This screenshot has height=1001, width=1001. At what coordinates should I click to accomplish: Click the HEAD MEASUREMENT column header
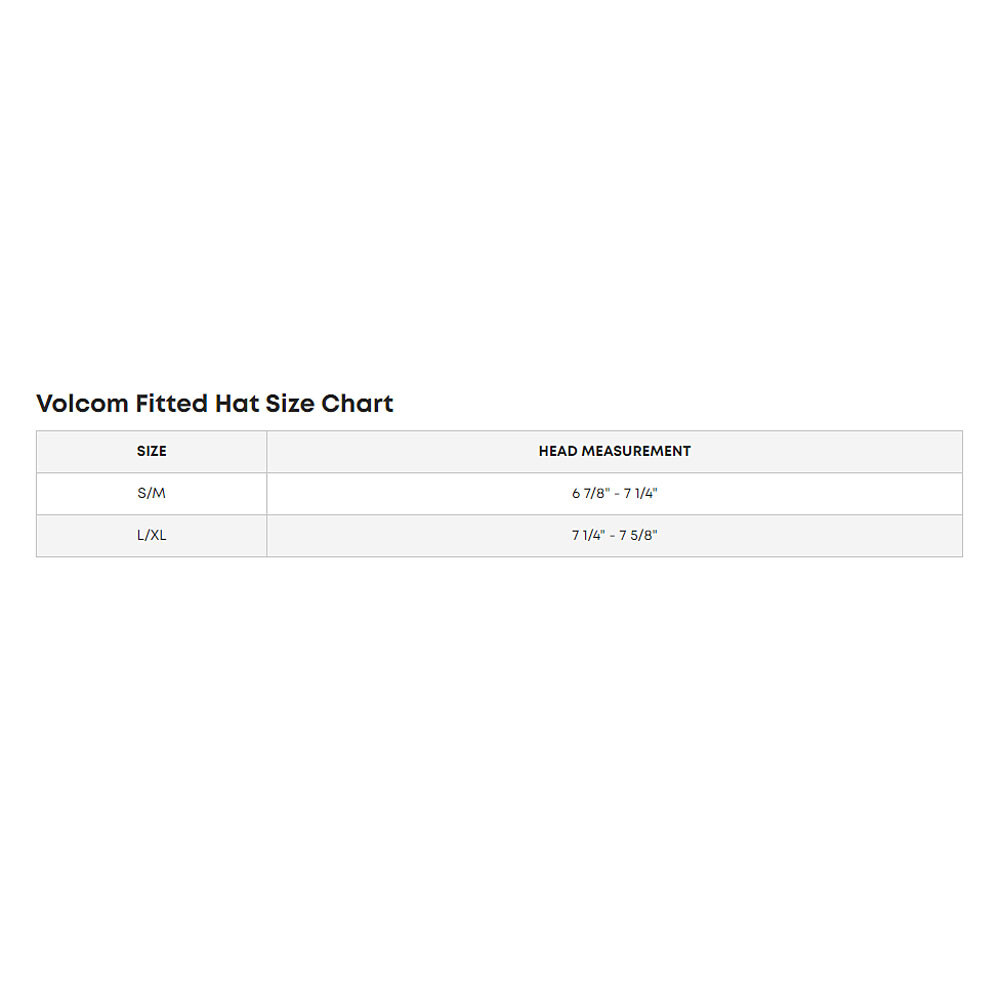pyautogui.click(x=614, y=451)
